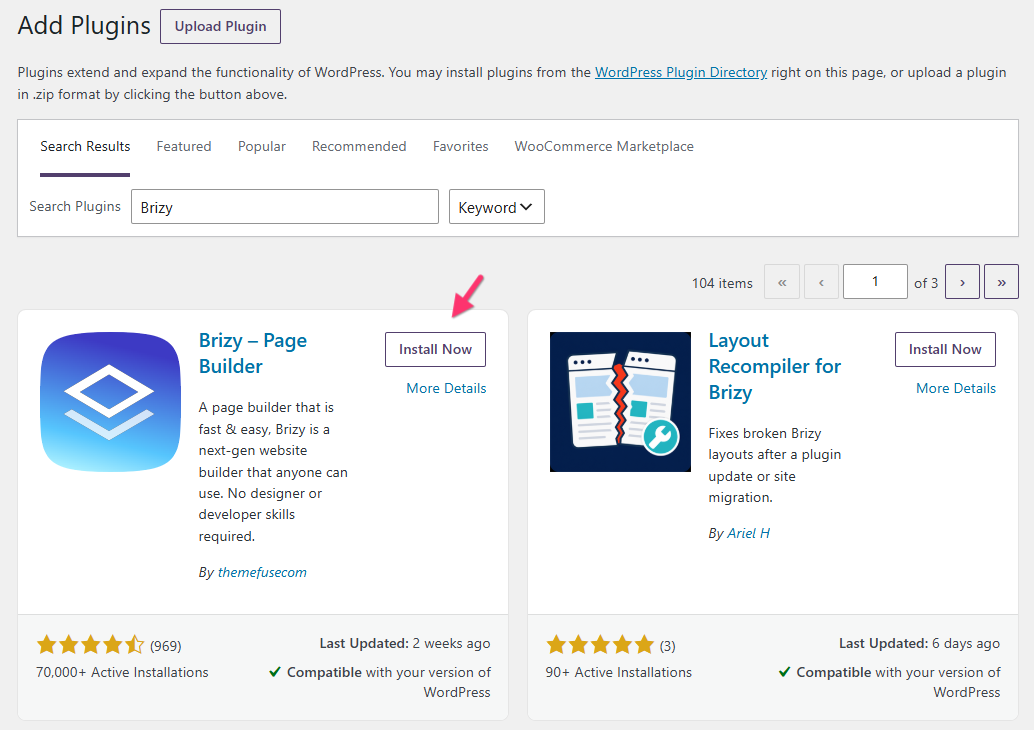
Task: Click the five-star rating of Layout Recompiler
Action: (x=600, y=644)
